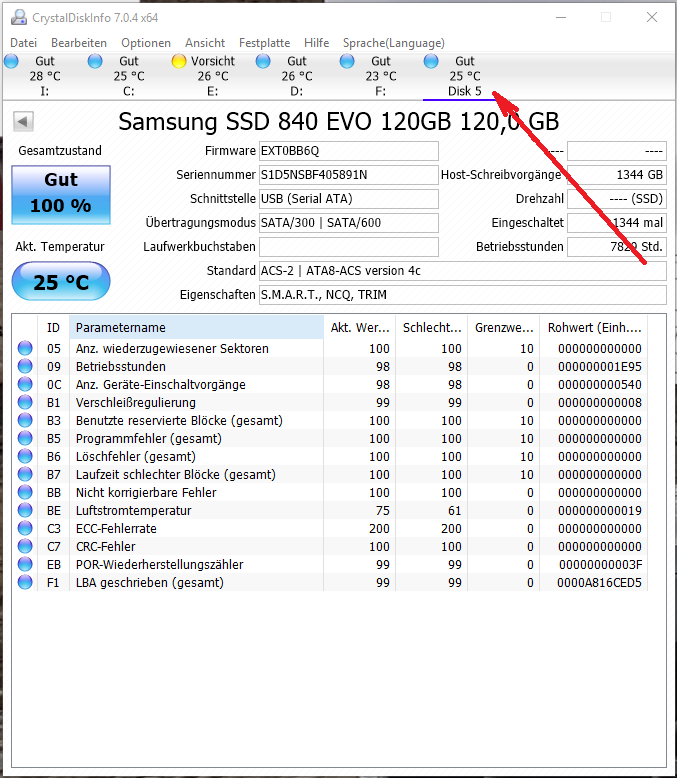
Task: Select the blue status orb for Disk 5
Action: click(x=431, y=62)
